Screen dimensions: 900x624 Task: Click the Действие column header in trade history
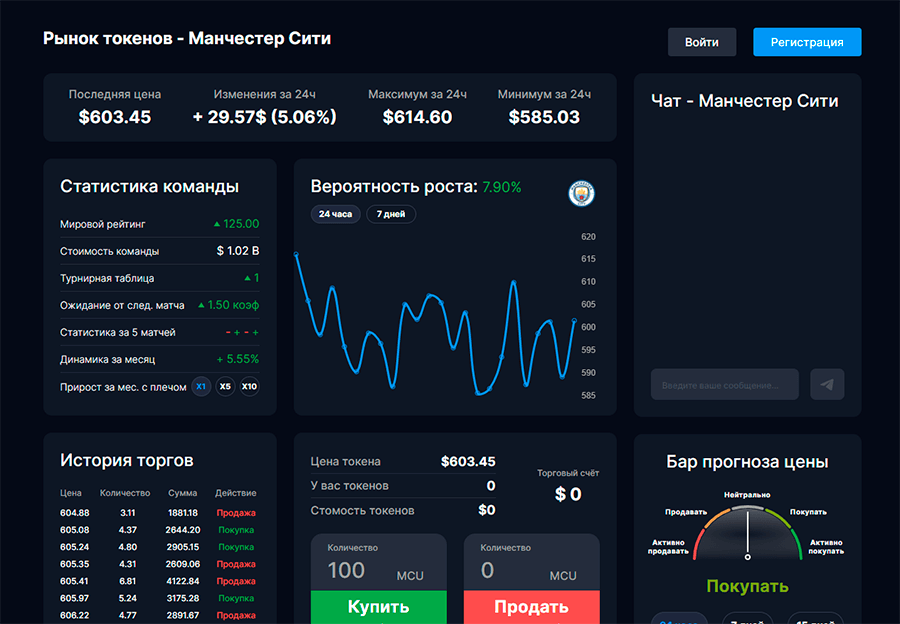pyautogui.click(x=235, y=493)
